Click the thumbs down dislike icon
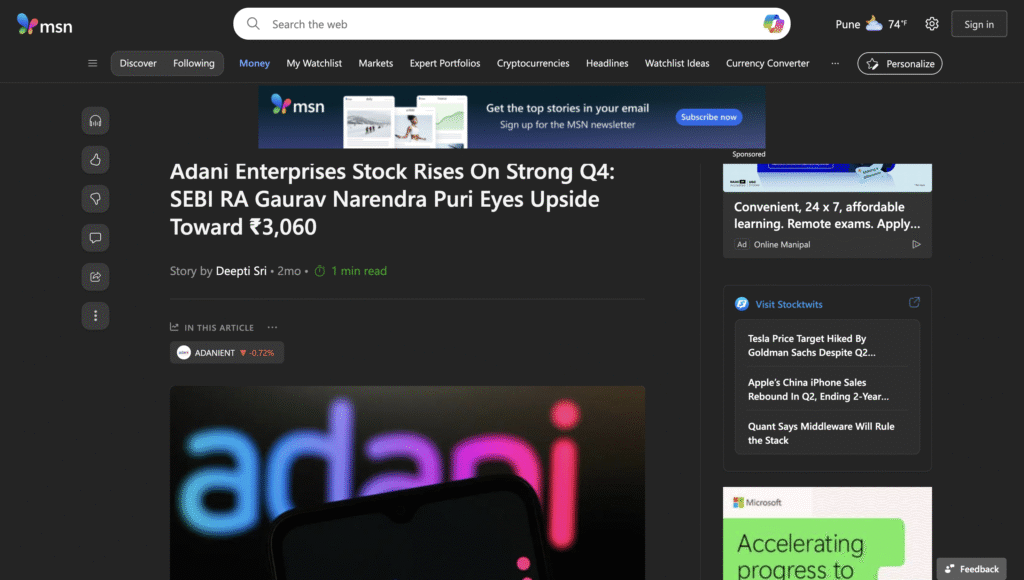 pos(95,199)
